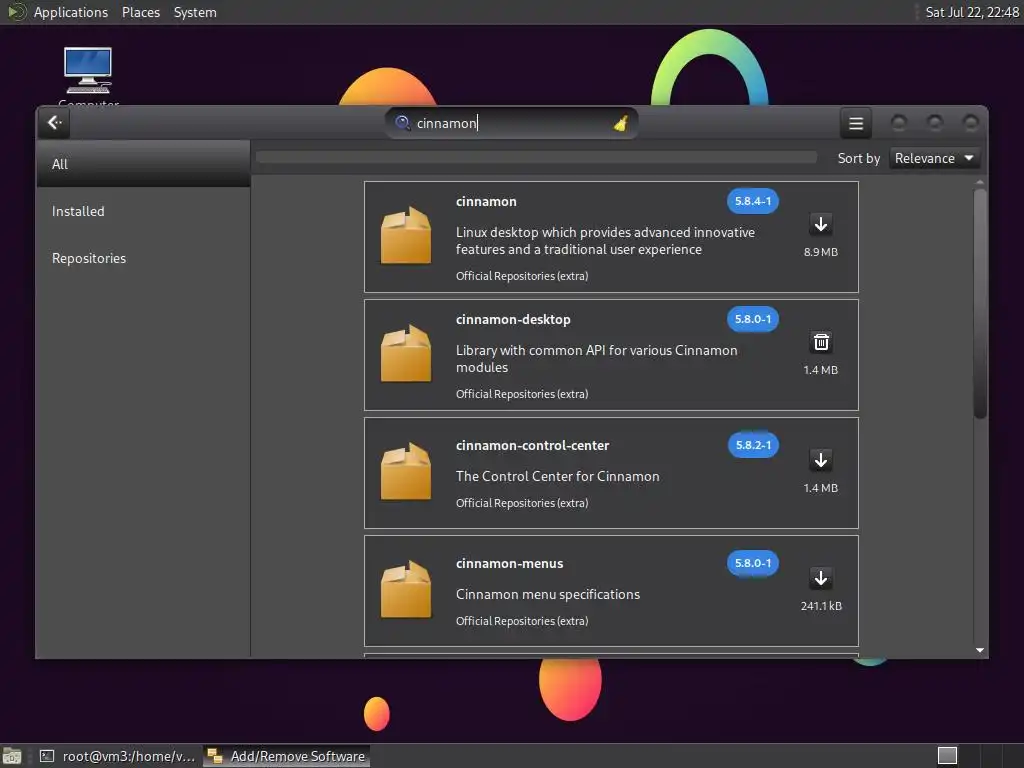The height and width of the screenshot is (768, 1024).
Task: Click into the cinnamon search field
Action: (511, 123)
